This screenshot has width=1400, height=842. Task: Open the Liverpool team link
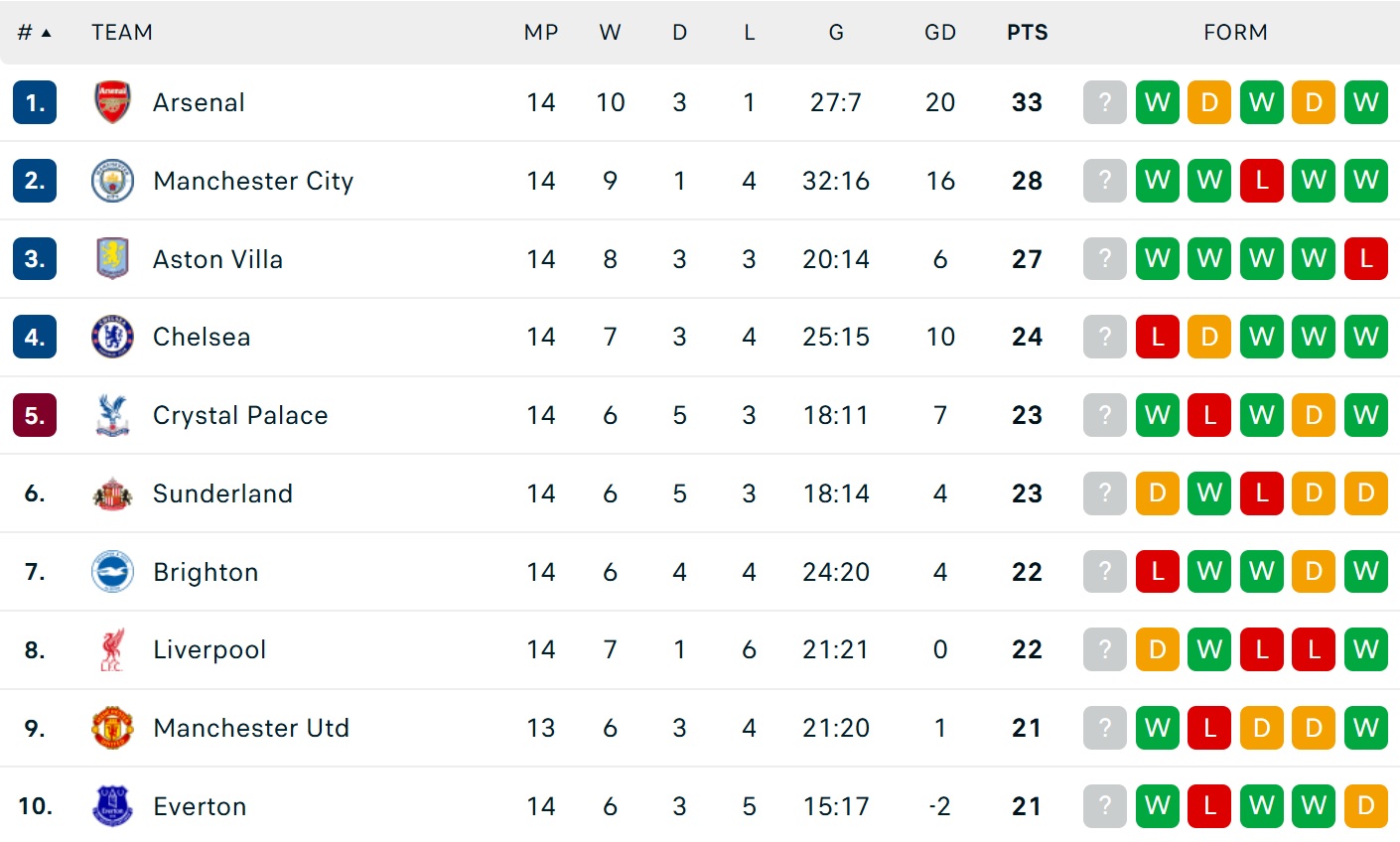[x=210, y=649]
